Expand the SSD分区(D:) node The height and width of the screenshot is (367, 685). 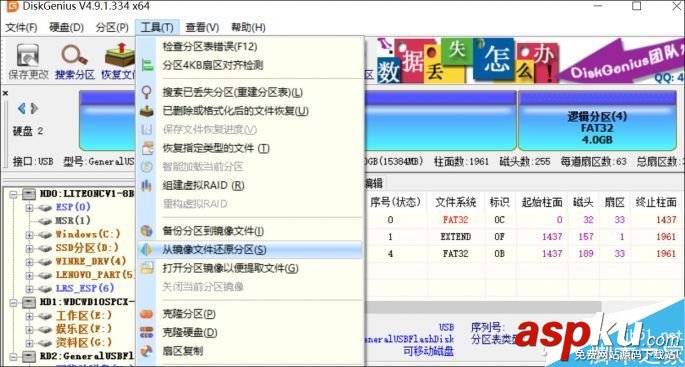pos(29,248)
